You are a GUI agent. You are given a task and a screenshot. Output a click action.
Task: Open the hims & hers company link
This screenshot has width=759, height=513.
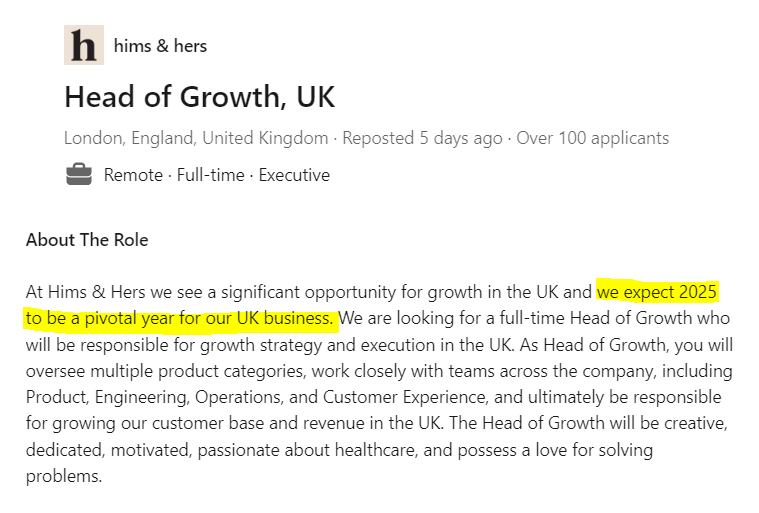160,46
